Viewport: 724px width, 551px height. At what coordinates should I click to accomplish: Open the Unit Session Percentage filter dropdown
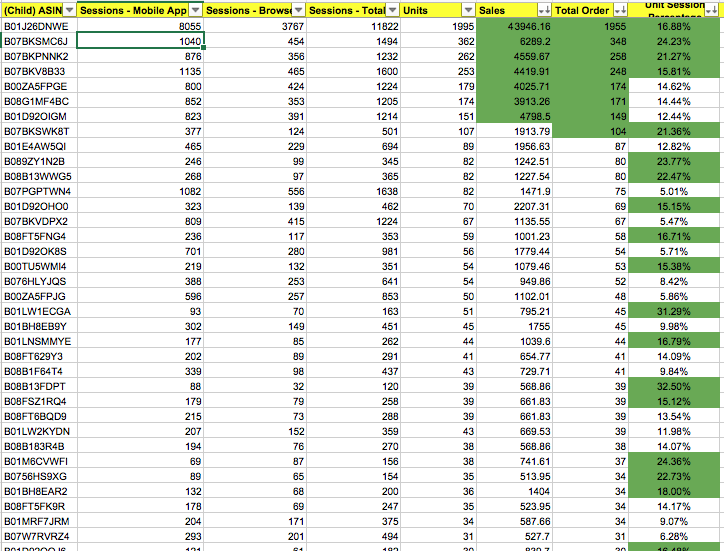[x=712, y=10]
